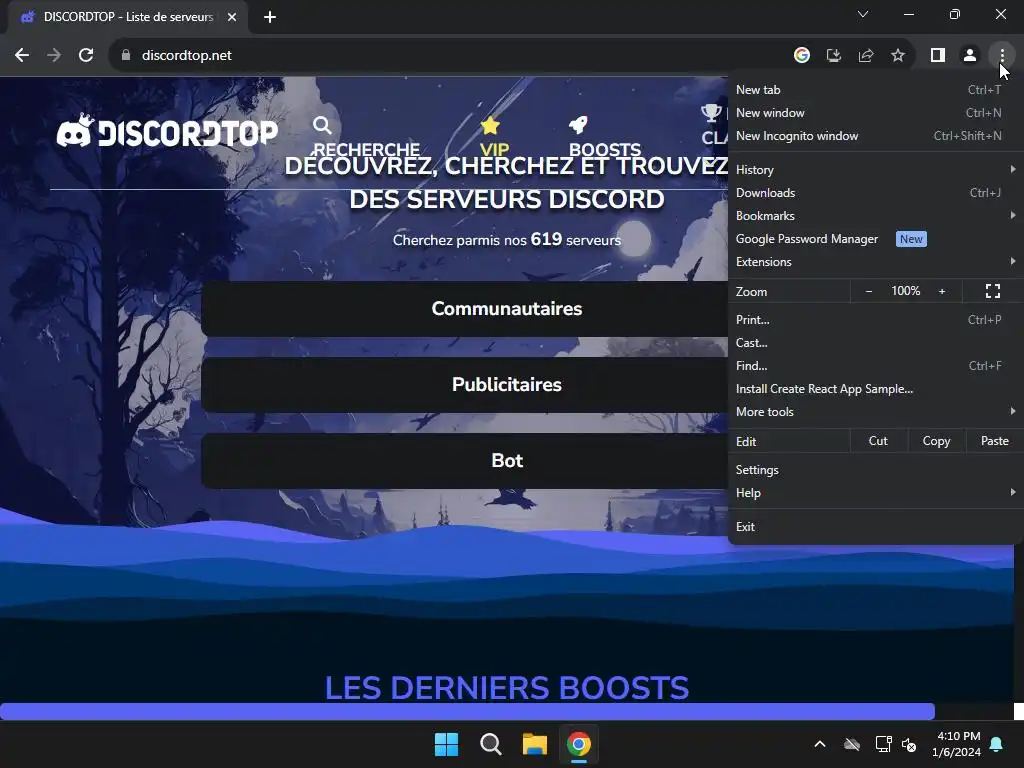Click the Publicitaires category button

coord(465,385)
